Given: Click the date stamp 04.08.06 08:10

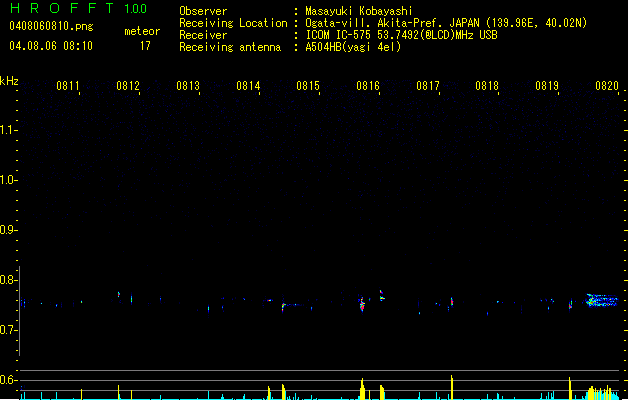Looking at the screenshot, I should click(x=51, y=46).
